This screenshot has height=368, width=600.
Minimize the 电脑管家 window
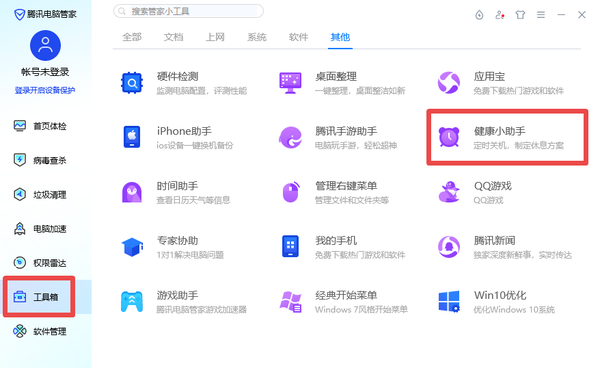tap(561, 15)
